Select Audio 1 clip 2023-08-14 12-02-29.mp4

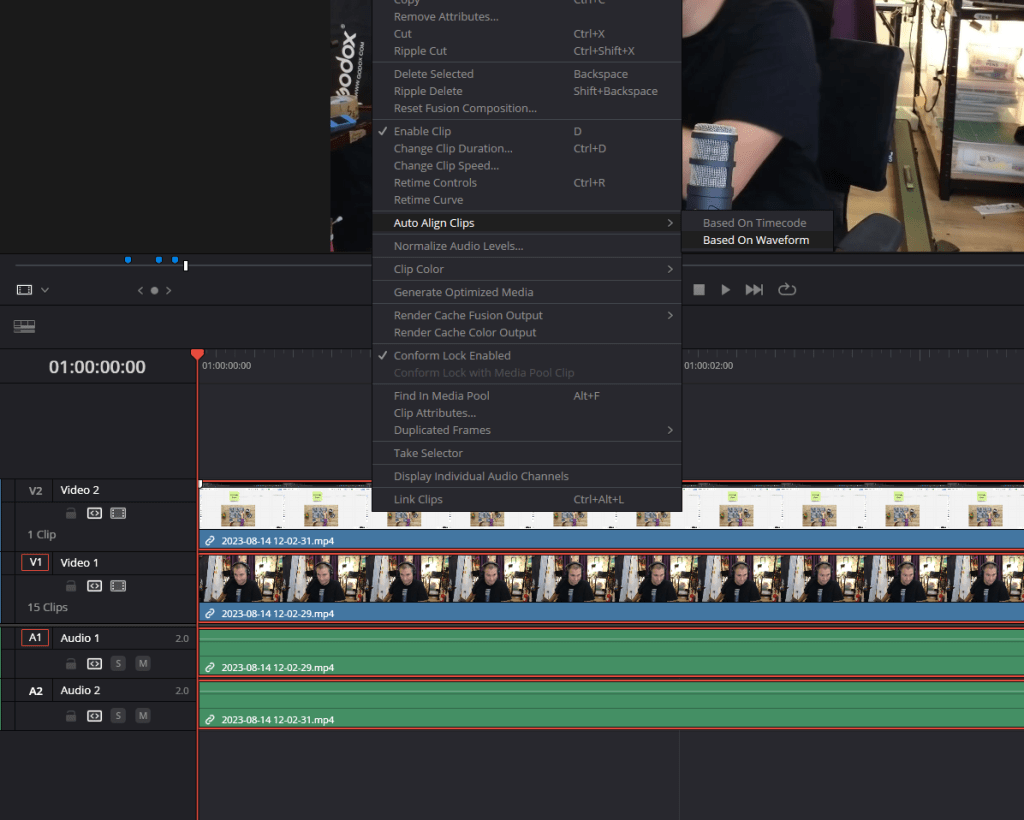tap(611, 652)
